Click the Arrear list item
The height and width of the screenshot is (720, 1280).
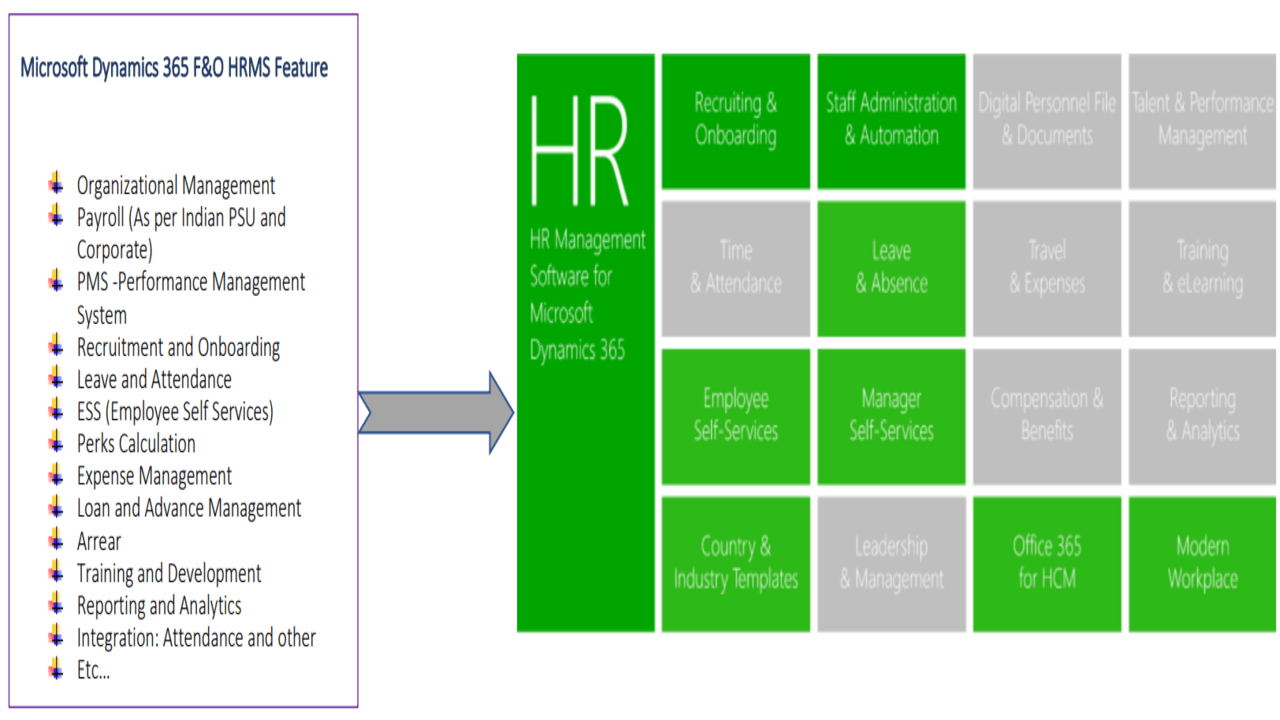tap(99, 542)
